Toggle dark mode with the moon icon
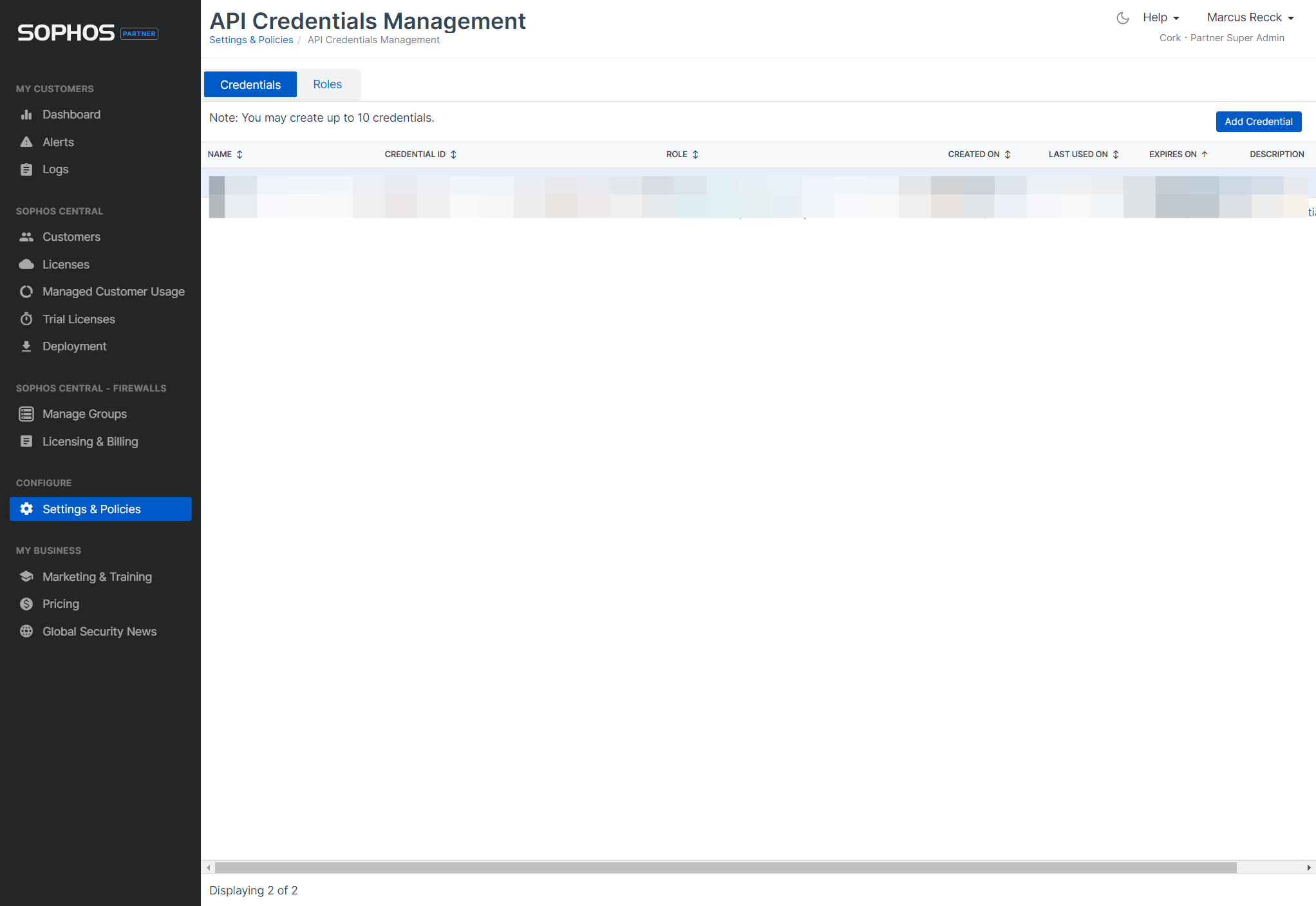Image resolution: width=1316 pixels, height=906 pixels. click(1123, 18)
